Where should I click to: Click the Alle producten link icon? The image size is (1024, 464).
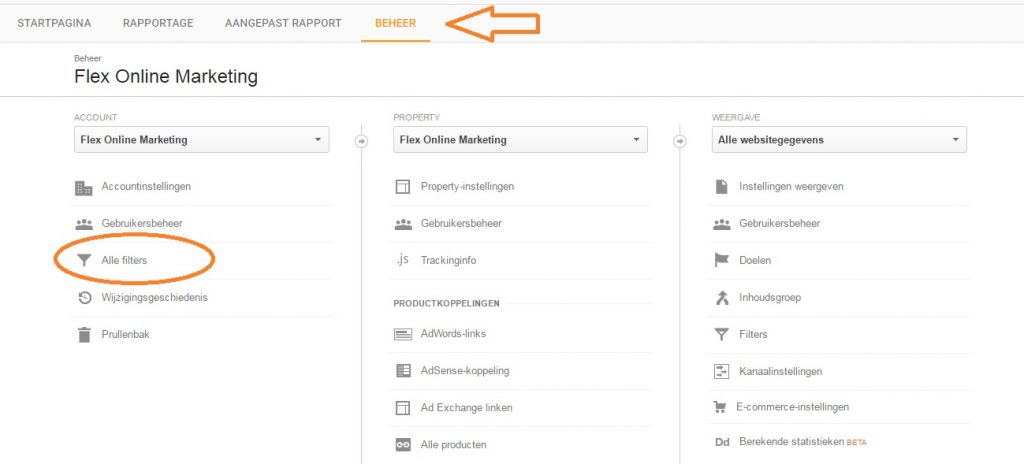click(403, 445)
